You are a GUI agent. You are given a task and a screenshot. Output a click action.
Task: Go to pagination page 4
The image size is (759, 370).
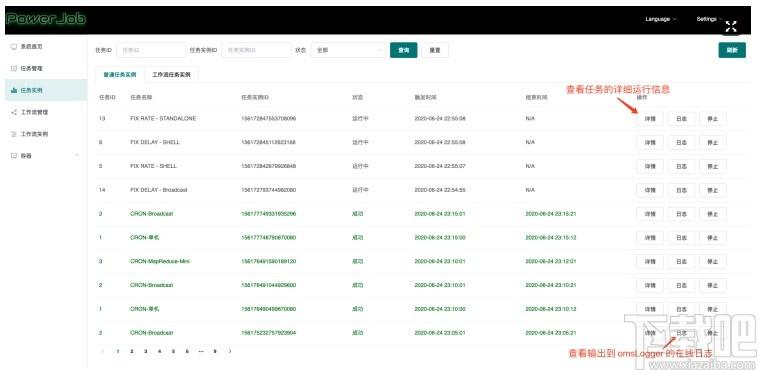(159, 351)
